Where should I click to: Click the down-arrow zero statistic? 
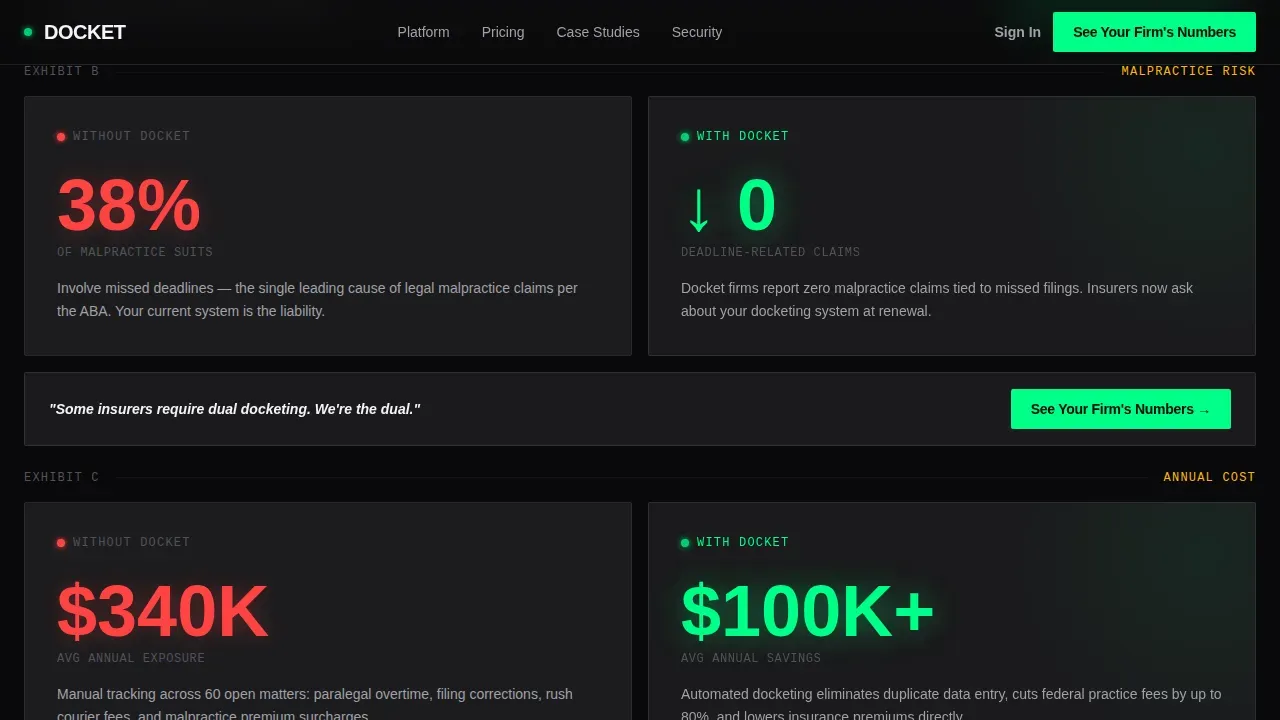pyautogui.click(x=729, y=205)
